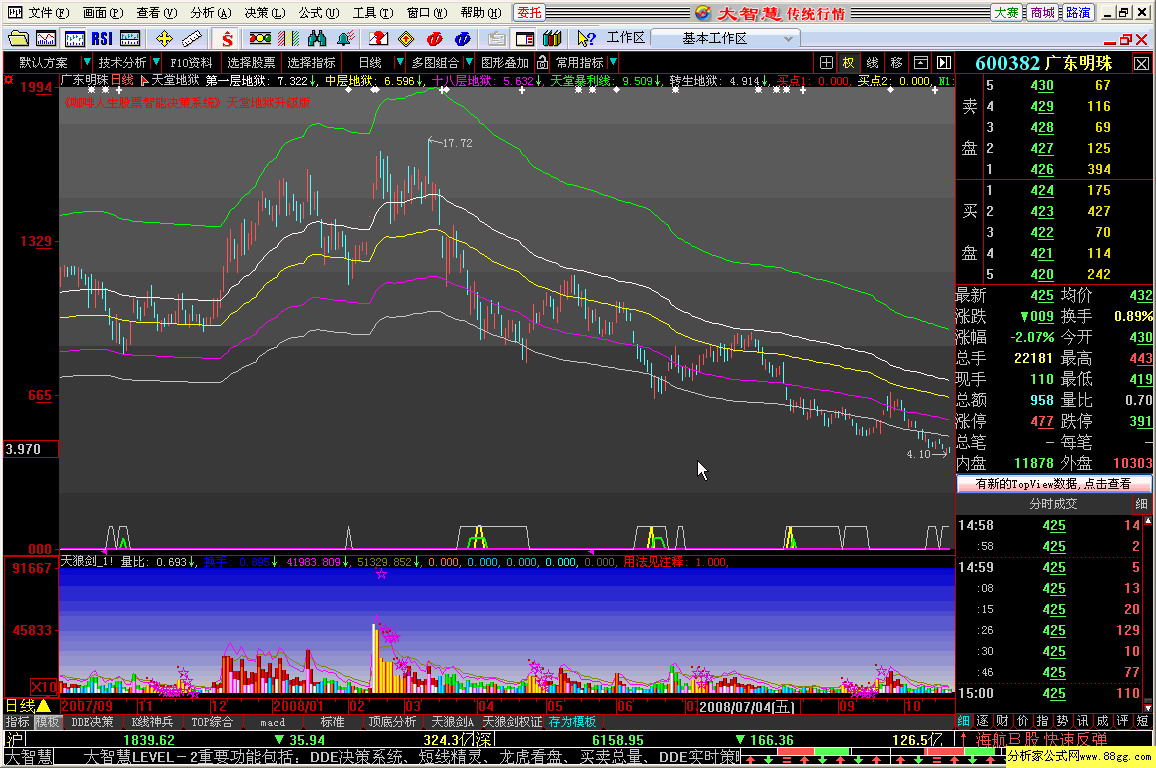The image size is (1156, 768).
Task: Select the K线神兵 template tab
Action: (152, 722)
